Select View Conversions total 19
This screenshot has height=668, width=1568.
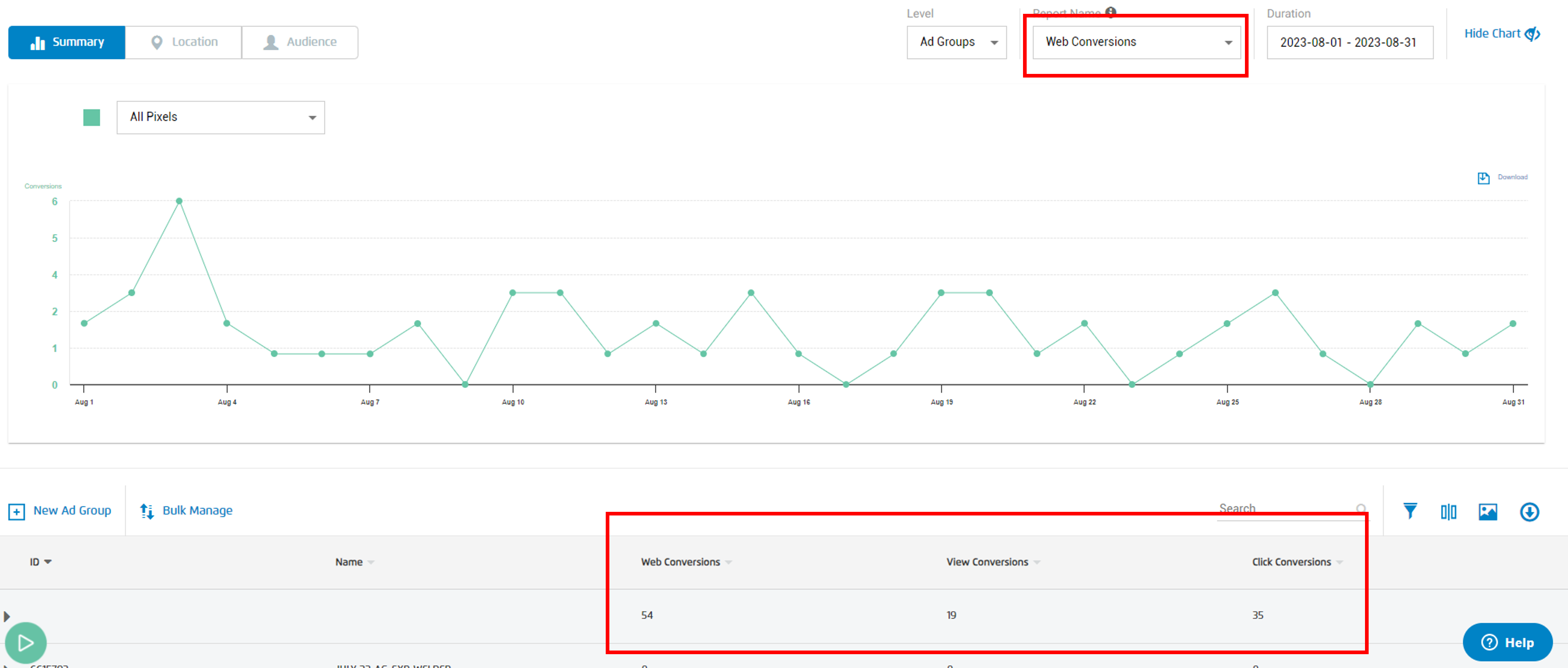pos(951,615)
